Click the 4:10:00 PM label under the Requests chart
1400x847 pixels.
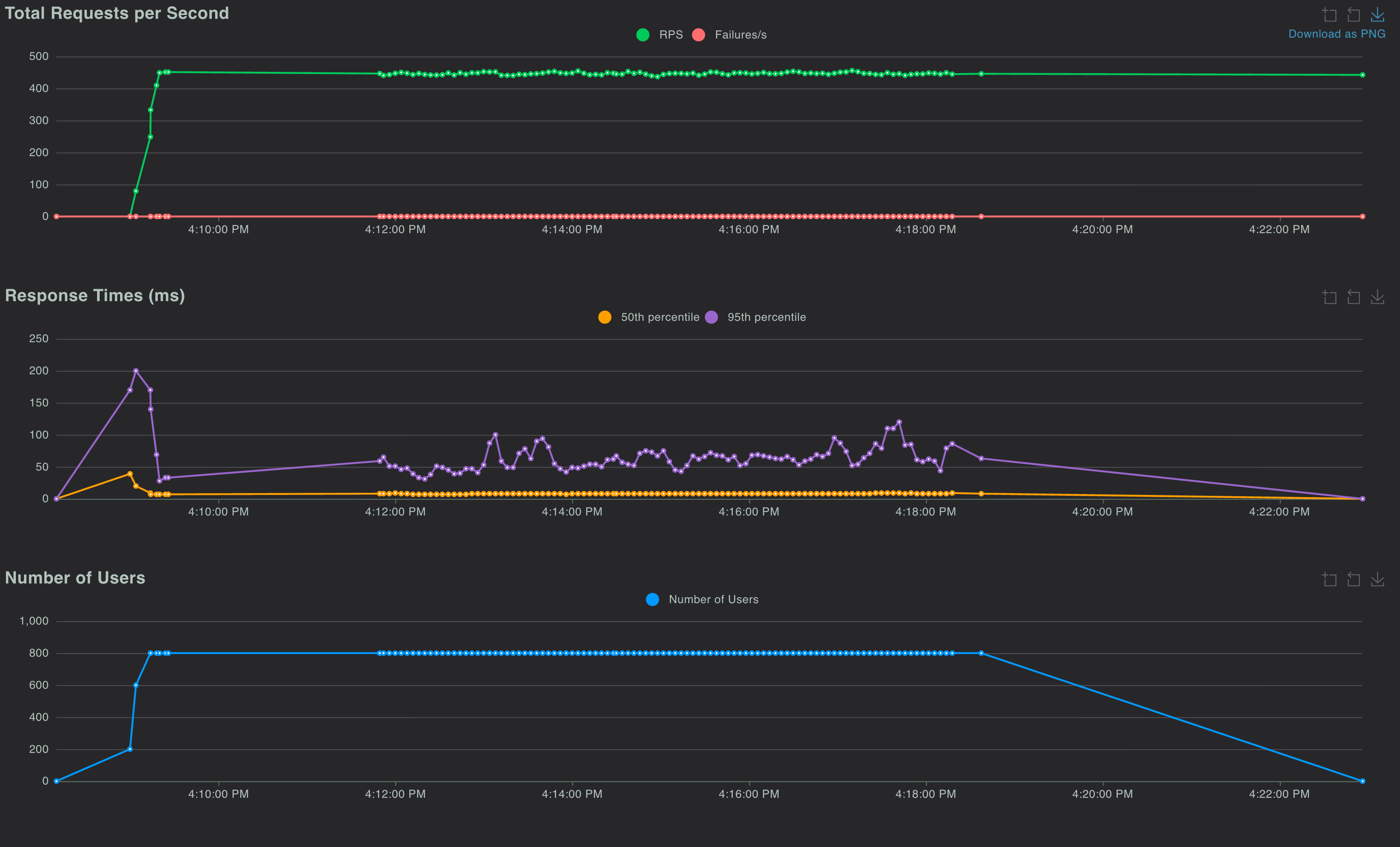[x=219, y=229]
